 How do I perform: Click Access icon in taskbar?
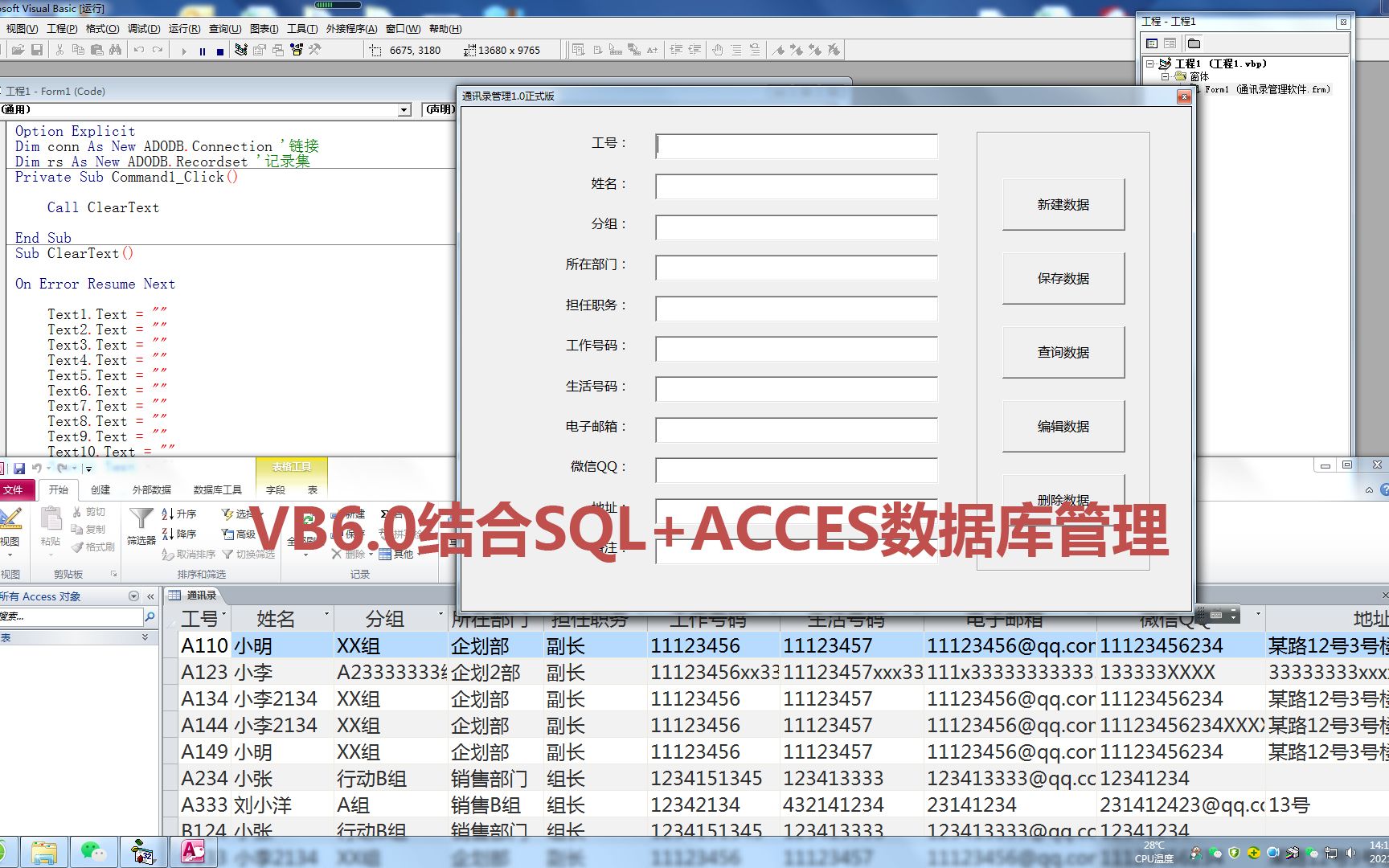click(193, 851)
